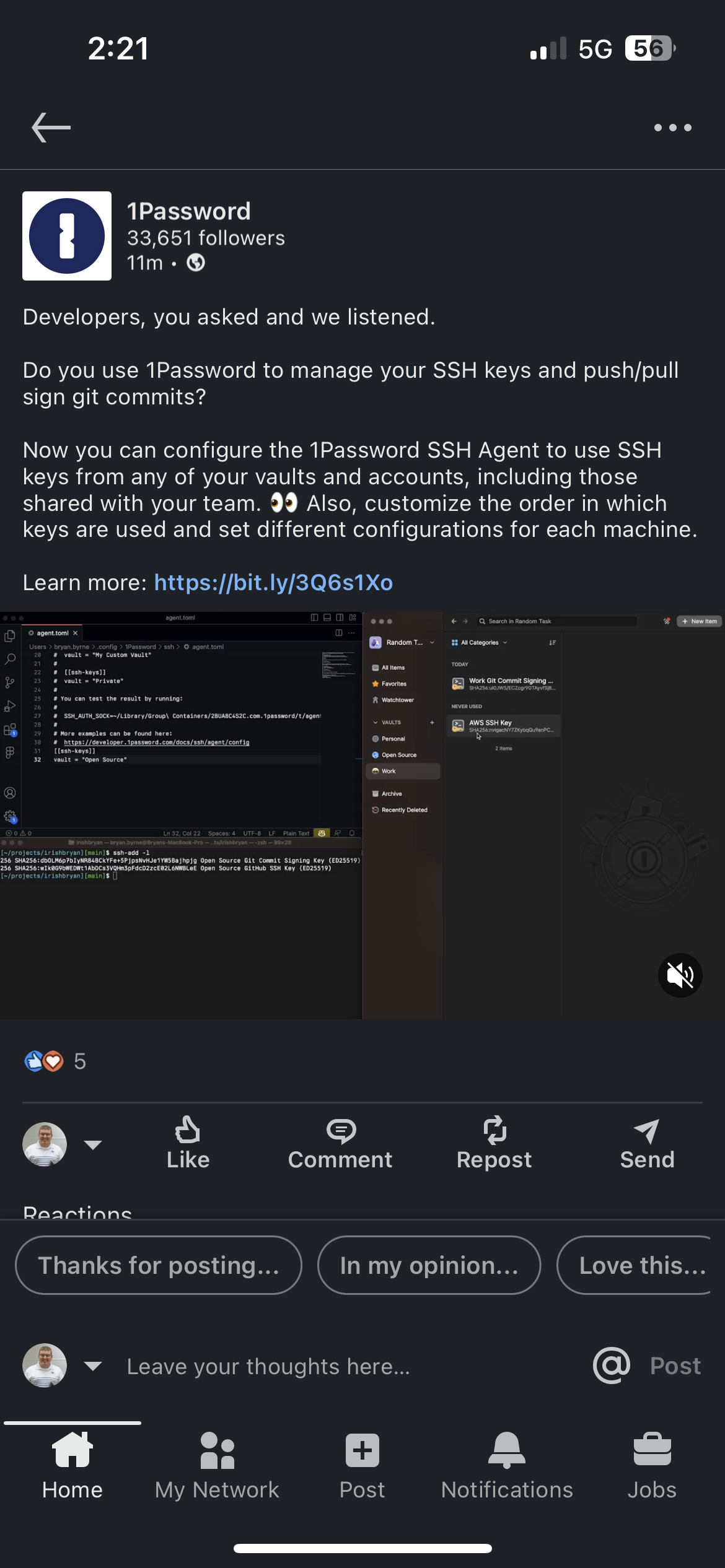The width and height of the screenshot is (725, 1568).
Task: Open the create Post tab icon
Action: click(x=362, y=1465)
